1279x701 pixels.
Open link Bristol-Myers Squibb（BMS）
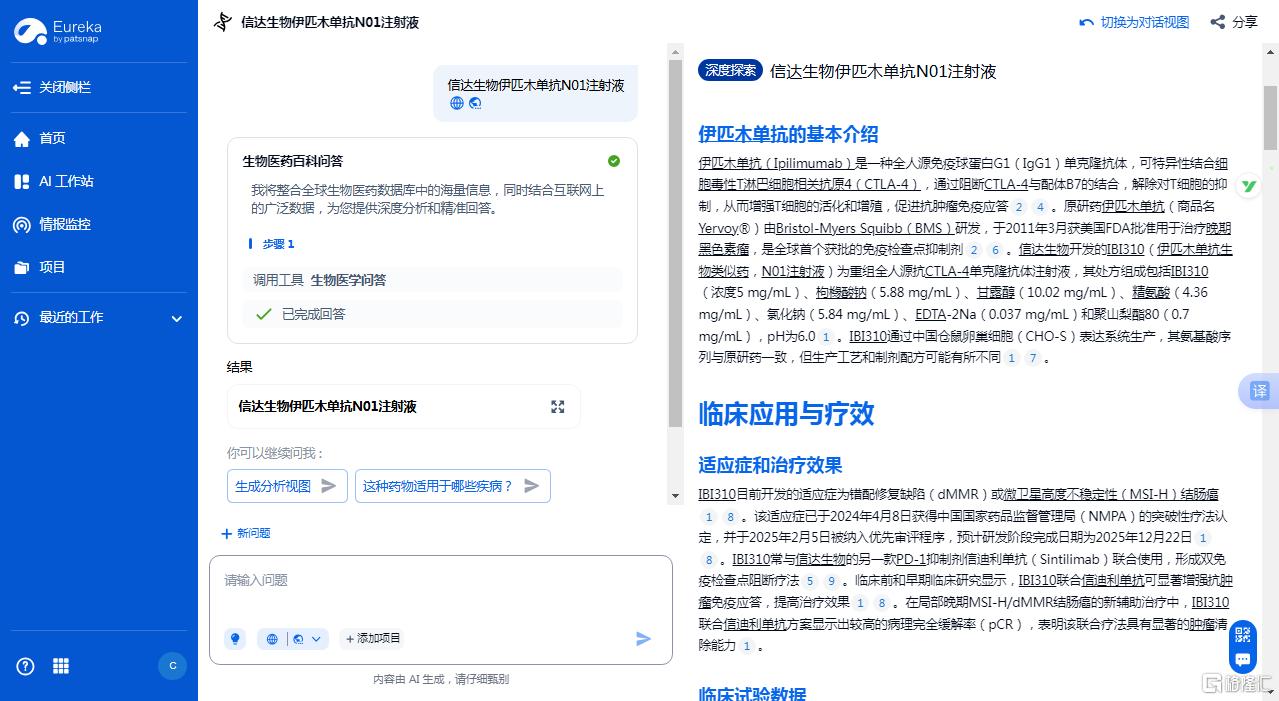pos(864,227)
